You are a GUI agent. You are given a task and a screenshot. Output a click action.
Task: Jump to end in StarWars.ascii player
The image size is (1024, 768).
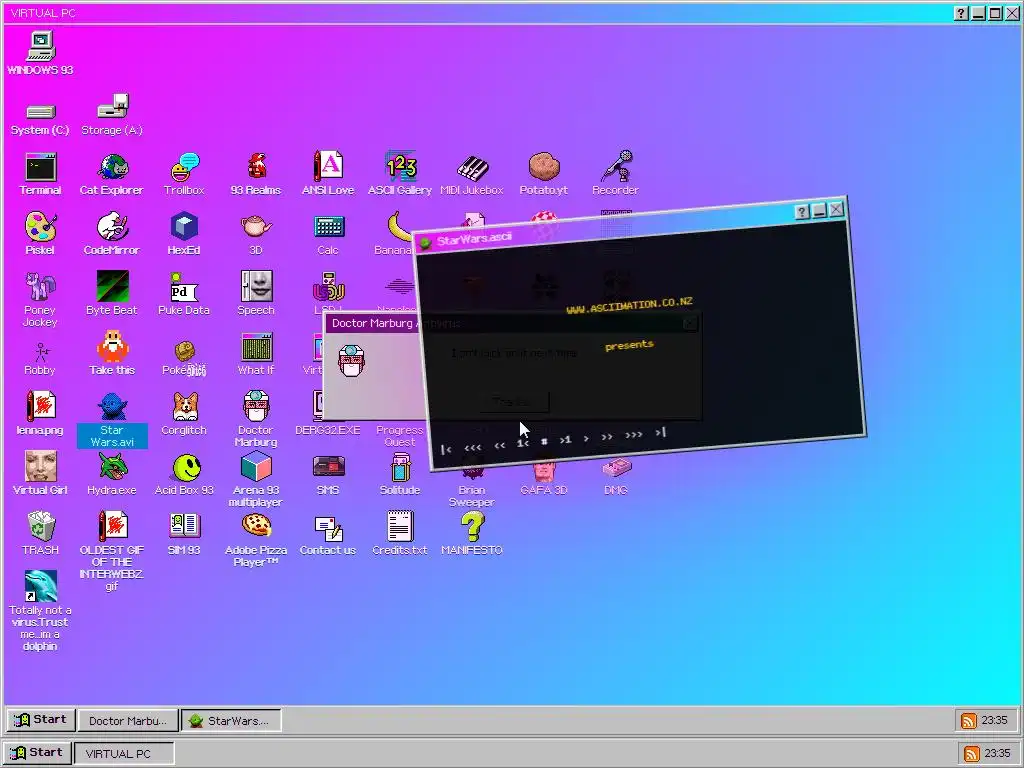(661, 432)
